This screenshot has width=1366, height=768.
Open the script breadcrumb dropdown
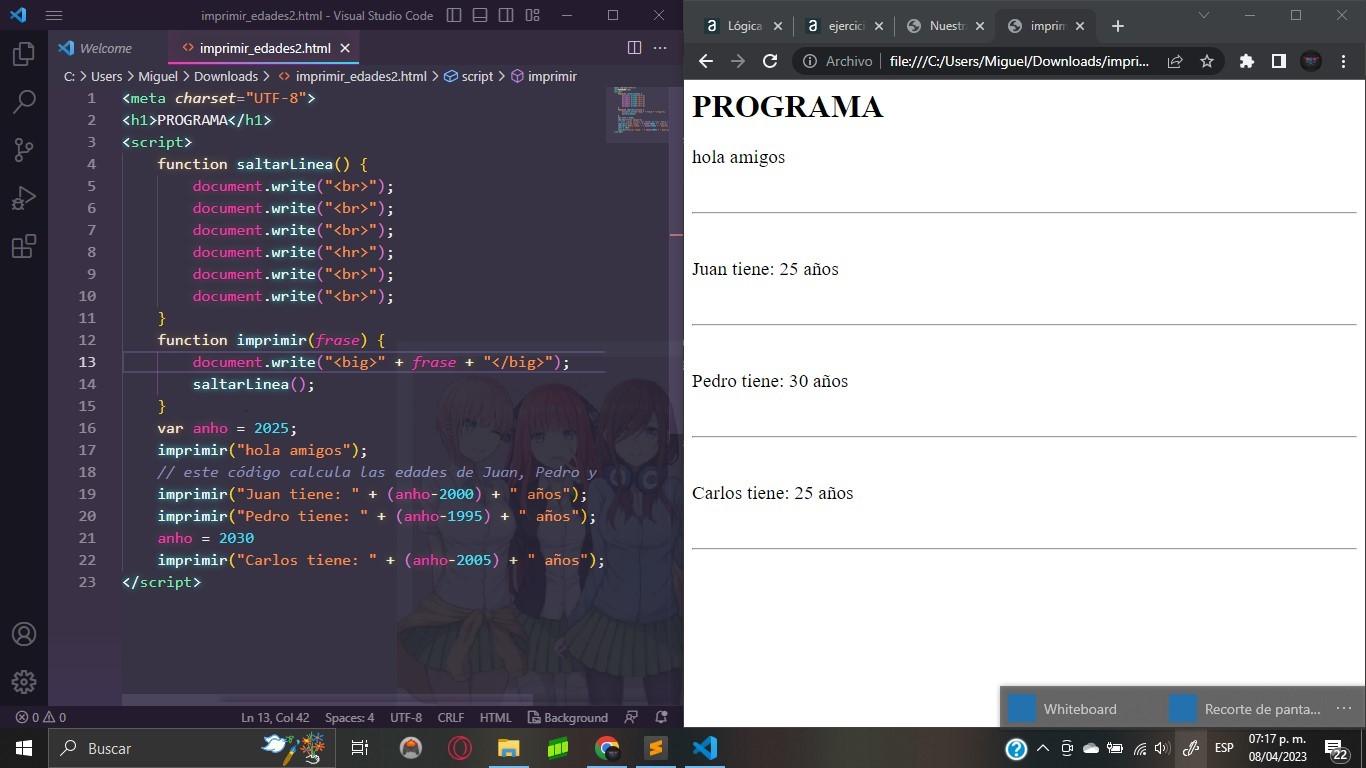point(469,76)
